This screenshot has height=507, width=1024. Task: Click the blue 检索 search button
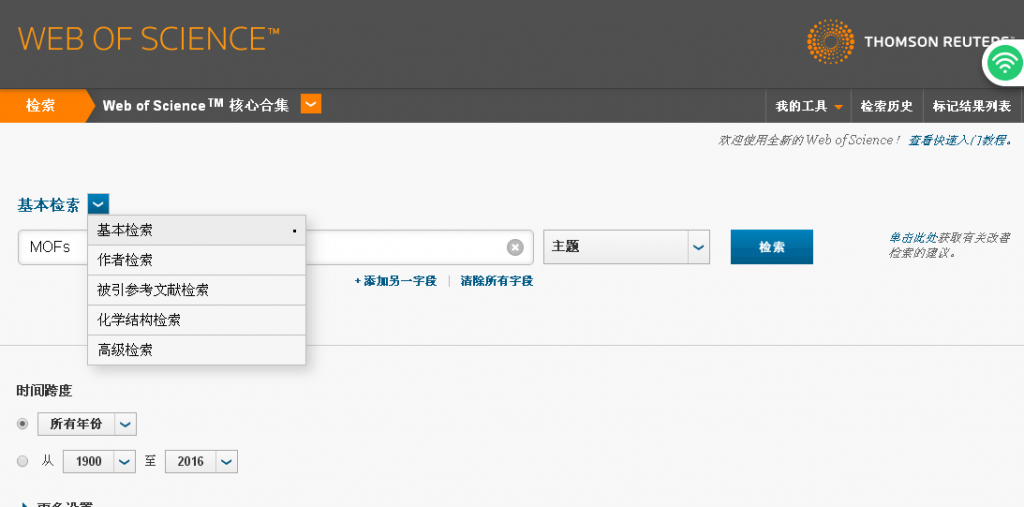pyautogui.click(x=772, y=247)
